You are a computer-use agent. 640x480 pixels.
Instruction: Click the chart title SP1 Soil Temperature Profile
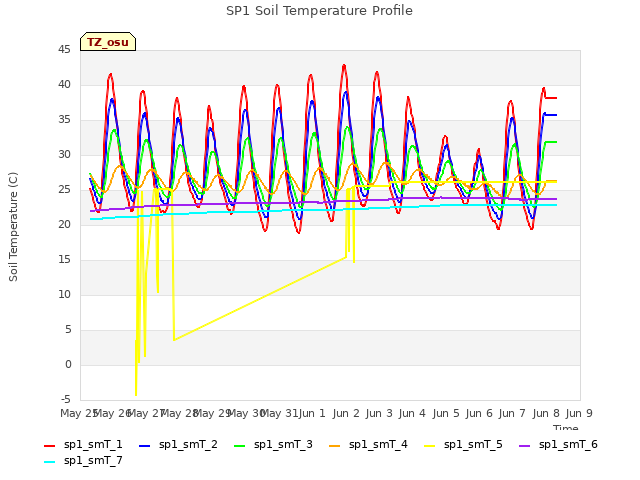point(320,11)
